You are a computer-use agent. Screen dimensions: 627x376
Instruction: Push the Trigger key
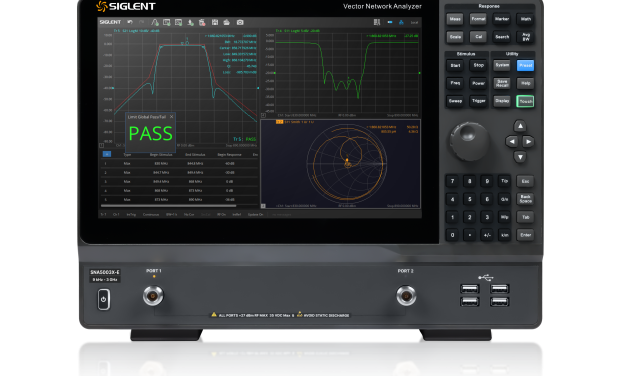tap(478, 101)
